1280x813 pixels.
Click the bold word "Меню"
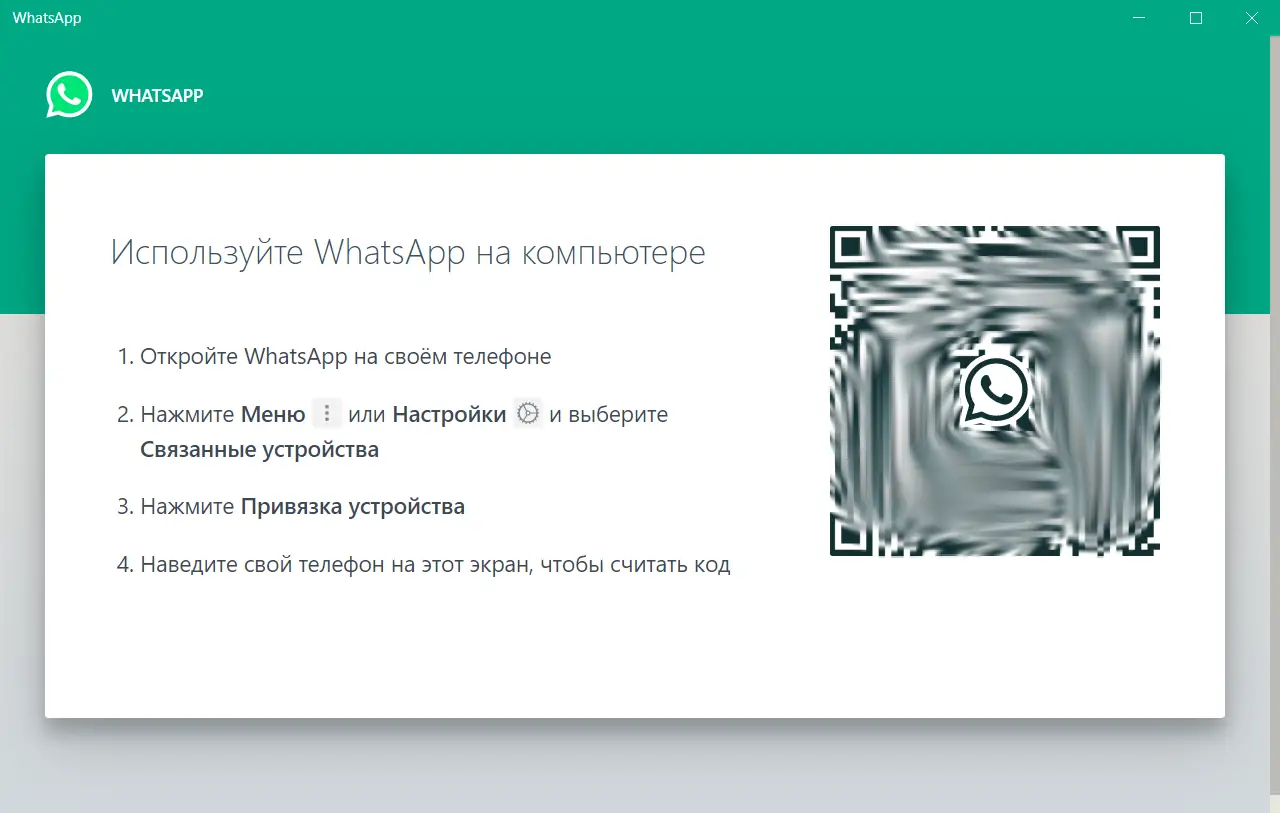273,414
